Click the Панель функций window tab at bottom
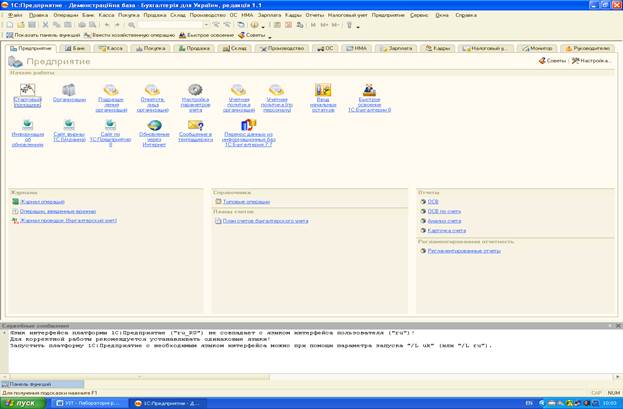The height and width of the screenshot is (409, 623). 43,384
